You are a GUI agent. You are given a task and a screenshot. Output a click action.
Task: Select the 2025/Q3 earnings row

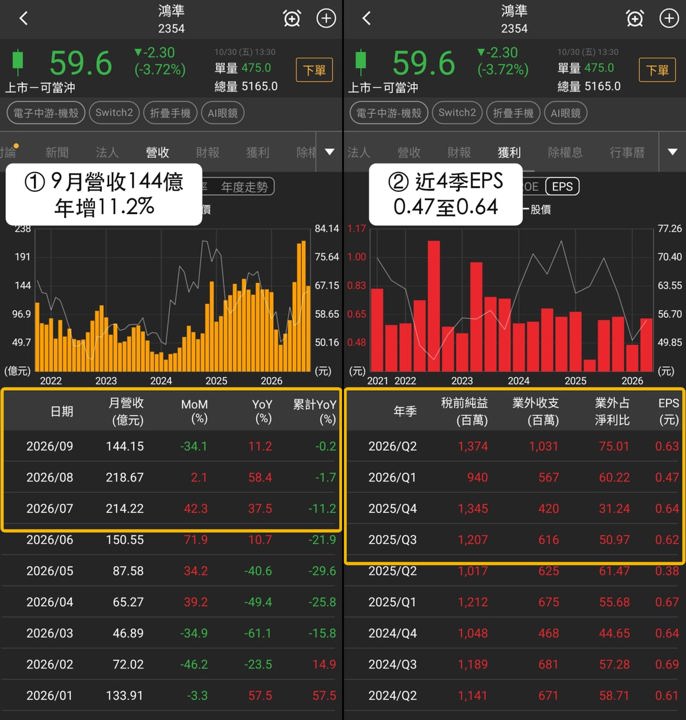pyautogui.click(x=515, y=540)
